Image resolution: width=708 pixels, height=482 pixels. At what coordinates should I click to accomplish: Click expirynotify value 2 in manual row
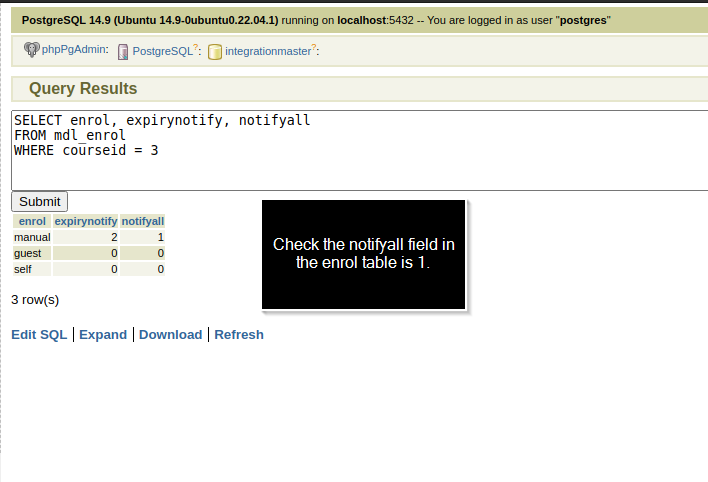(86, 237)
